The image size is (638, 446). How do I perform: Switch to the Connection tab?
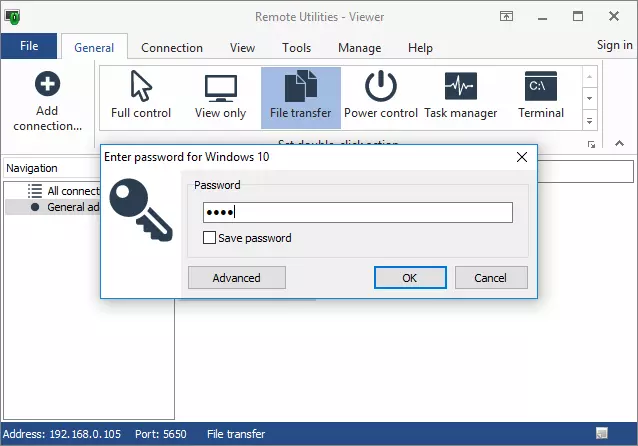(x=172, y=47)
